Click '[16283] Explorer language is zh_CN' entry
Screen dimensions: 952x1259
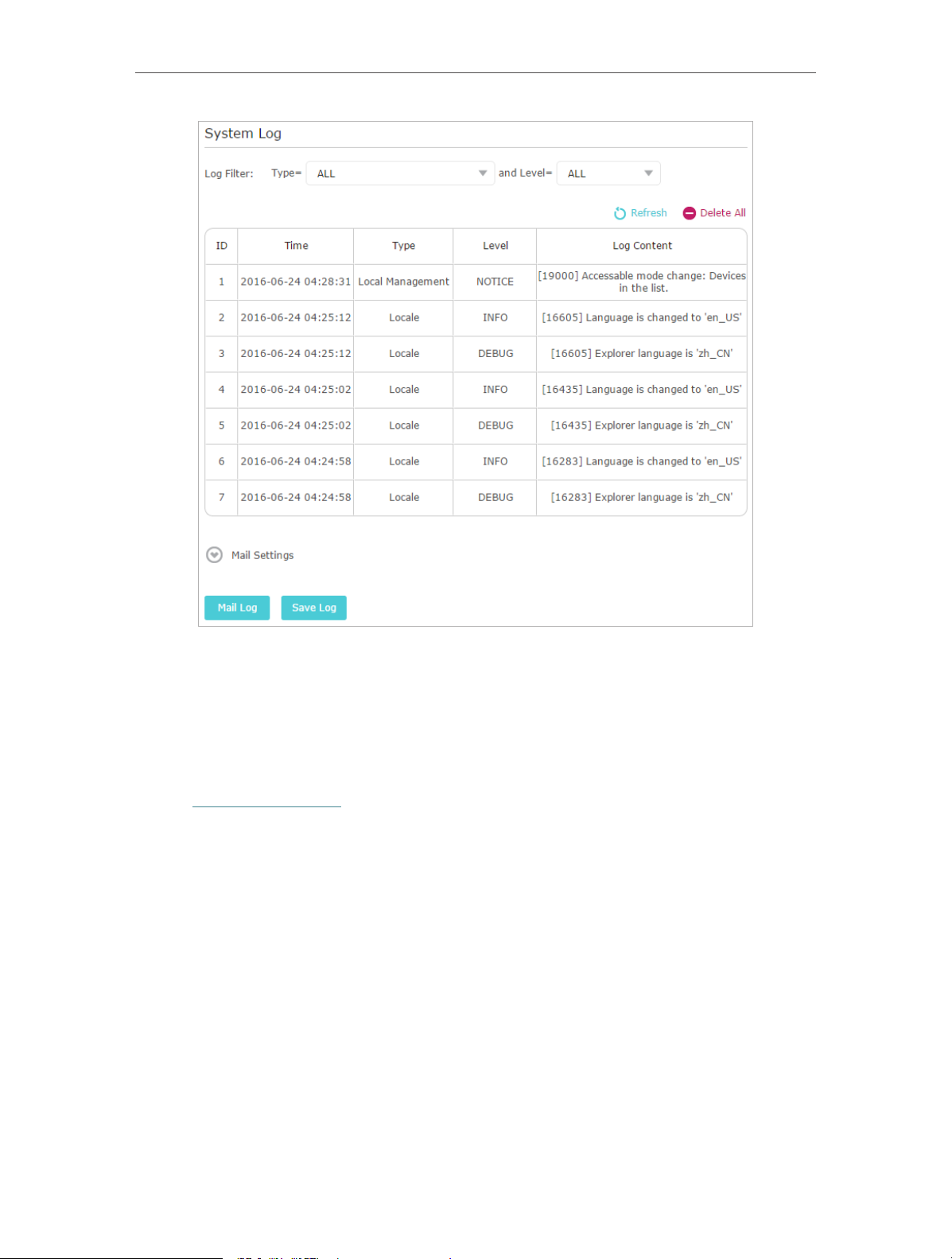click(642, 497)
